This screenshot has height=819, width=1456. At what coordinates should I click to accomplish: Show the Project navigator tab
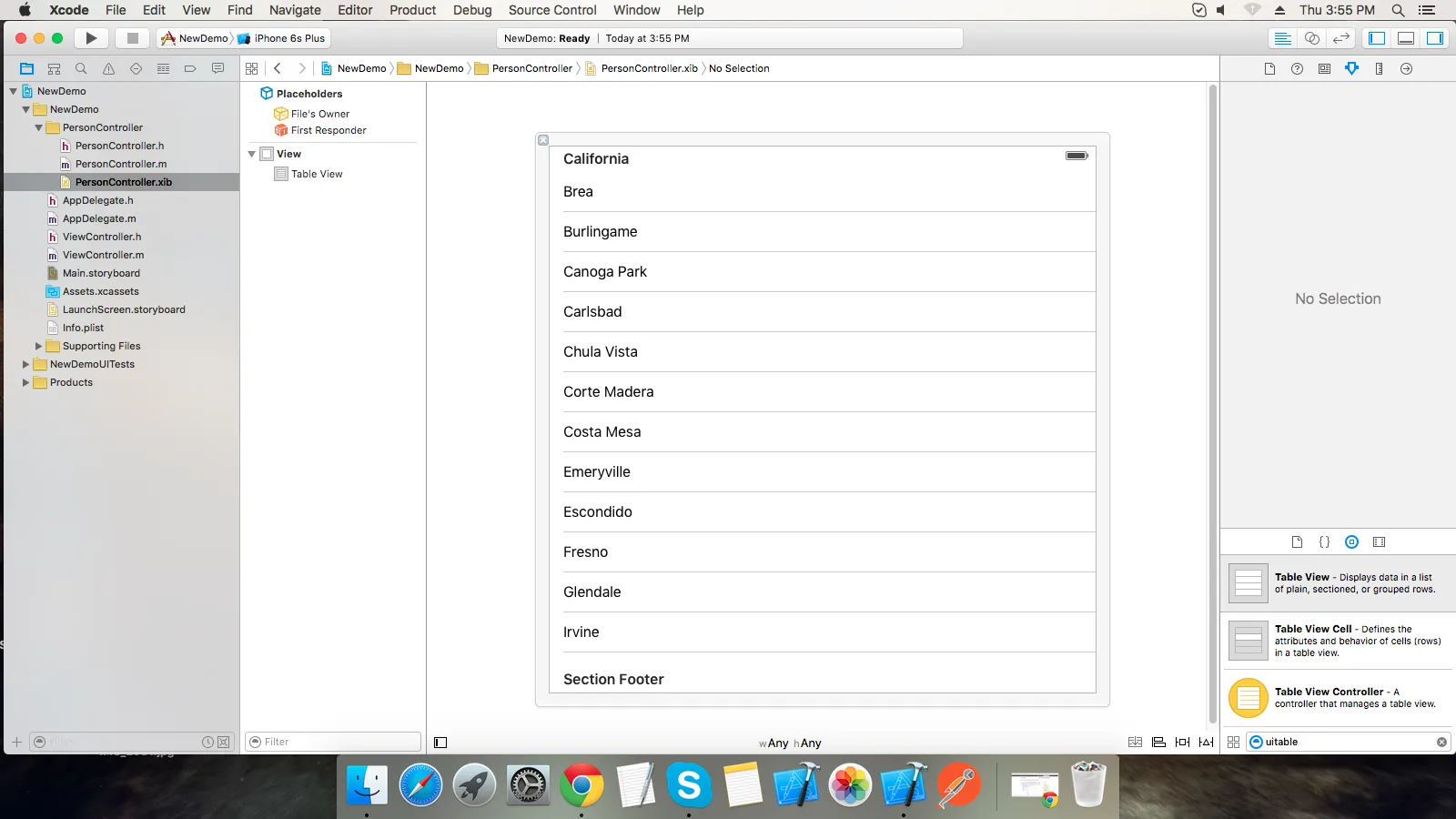coord(26,68)
